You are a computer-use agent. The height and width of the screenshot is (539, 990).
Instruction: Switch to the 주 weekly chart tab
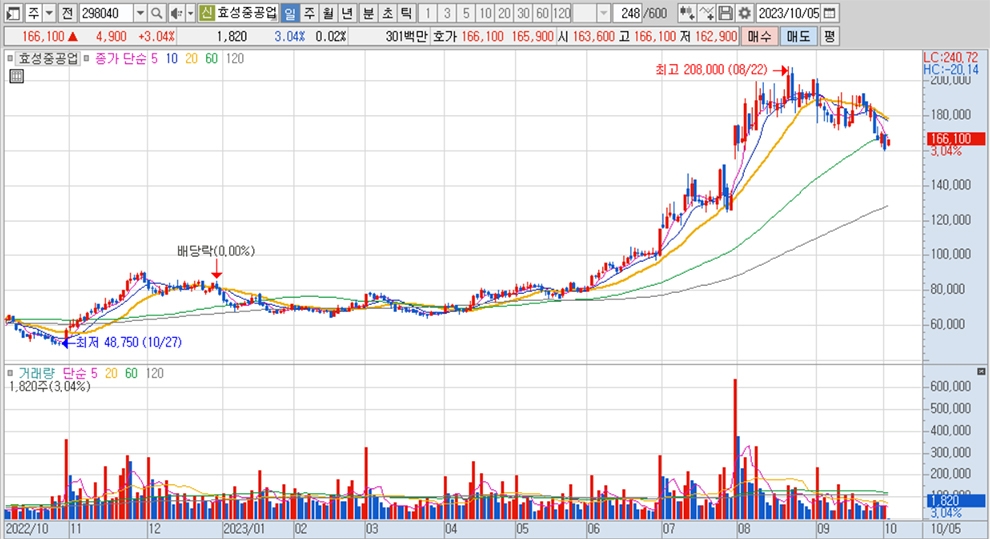click(x=309, y=13)
